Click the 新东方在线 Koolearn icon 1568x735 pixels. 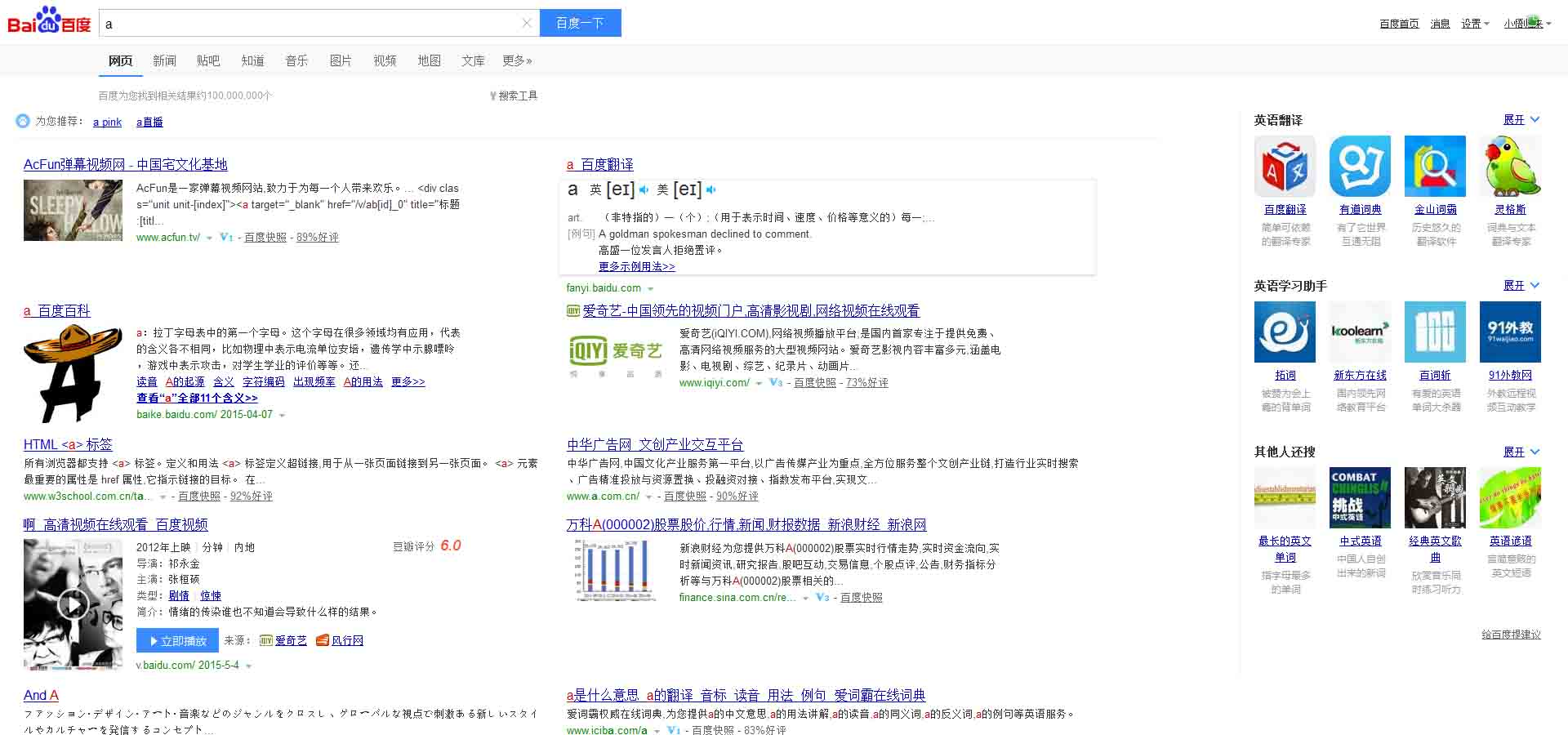point(1359,332)
